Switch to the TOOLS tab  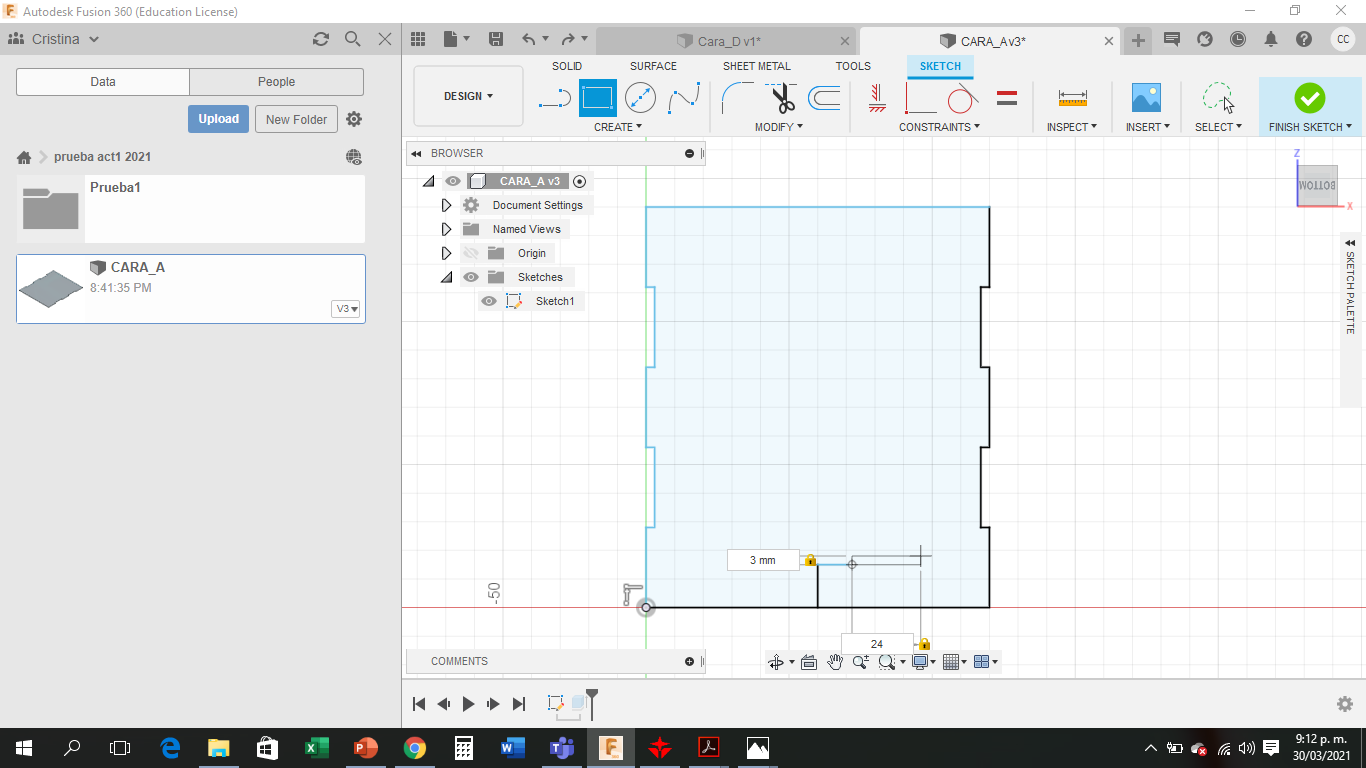tap(853, 66)
